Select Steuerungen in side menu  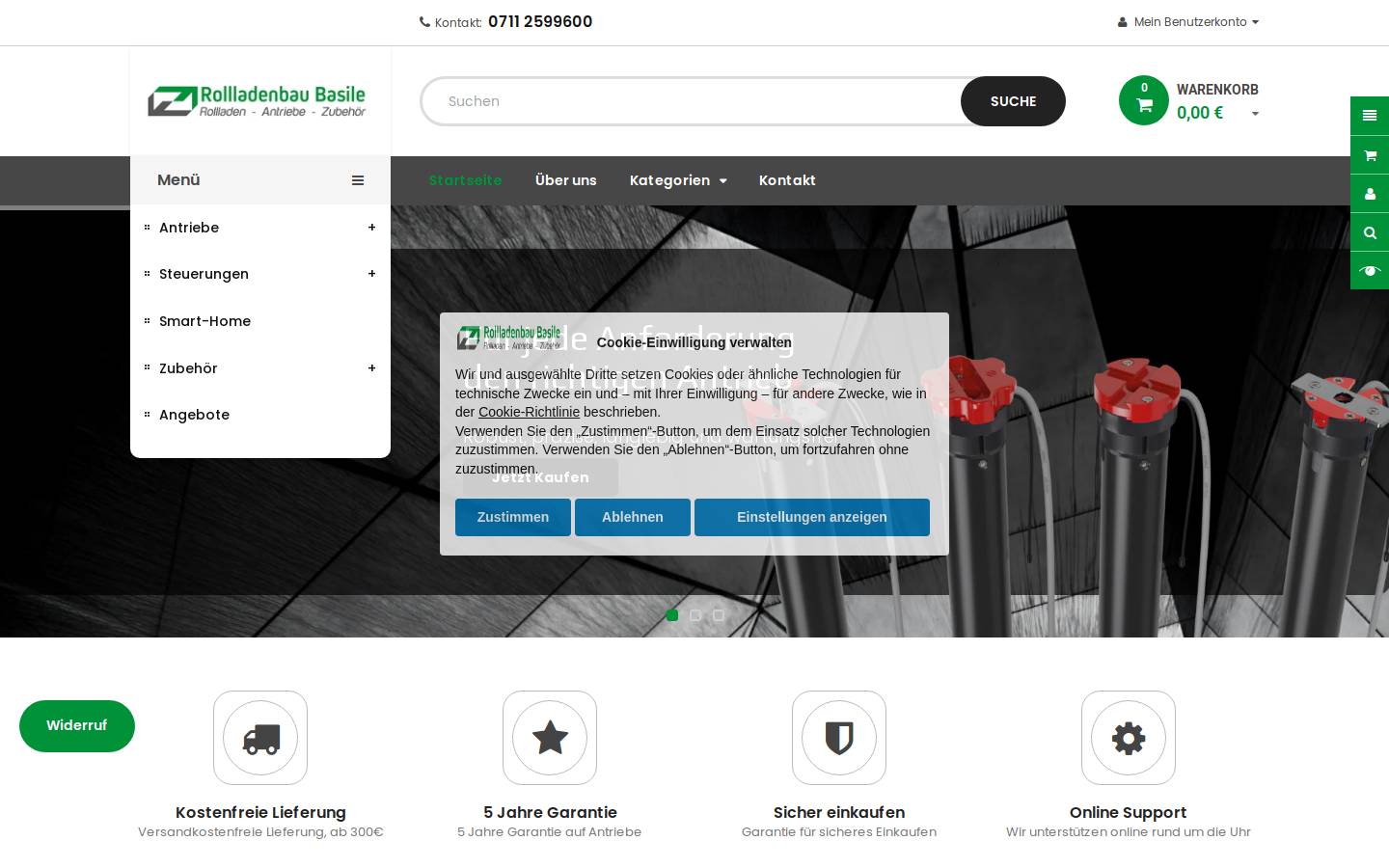coord(204,274)
